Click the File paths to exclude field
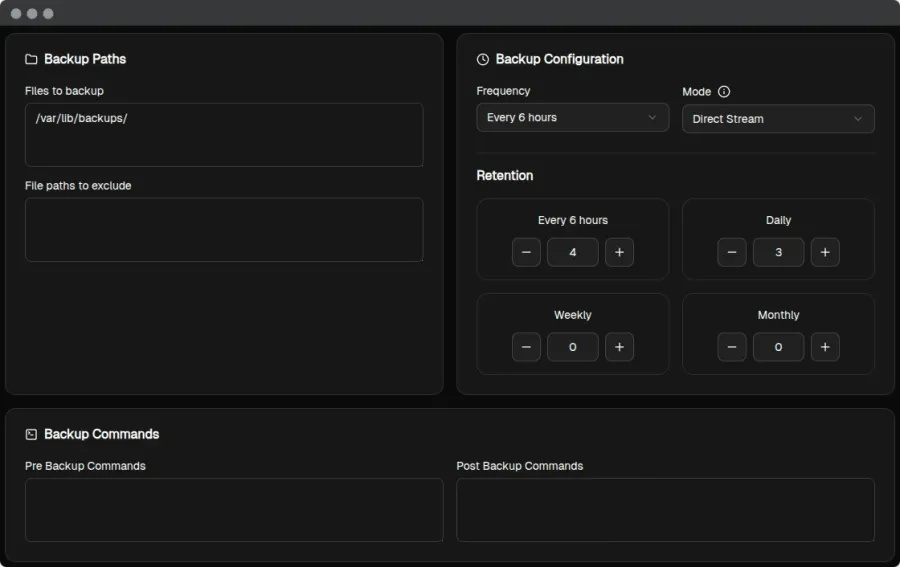 click(224, 229)
